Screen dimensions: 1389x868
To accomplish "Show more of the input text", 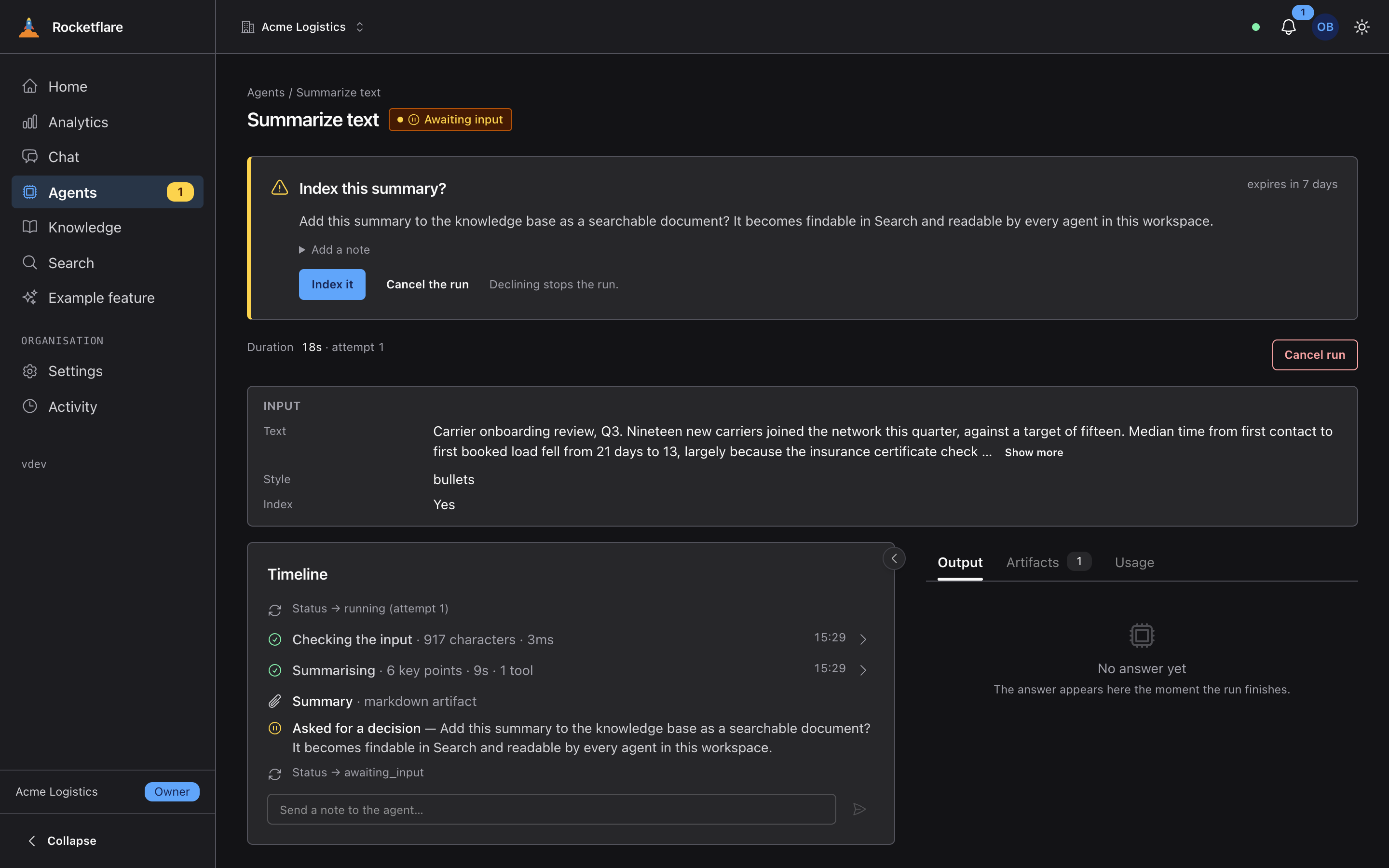I will (1034, 452).
